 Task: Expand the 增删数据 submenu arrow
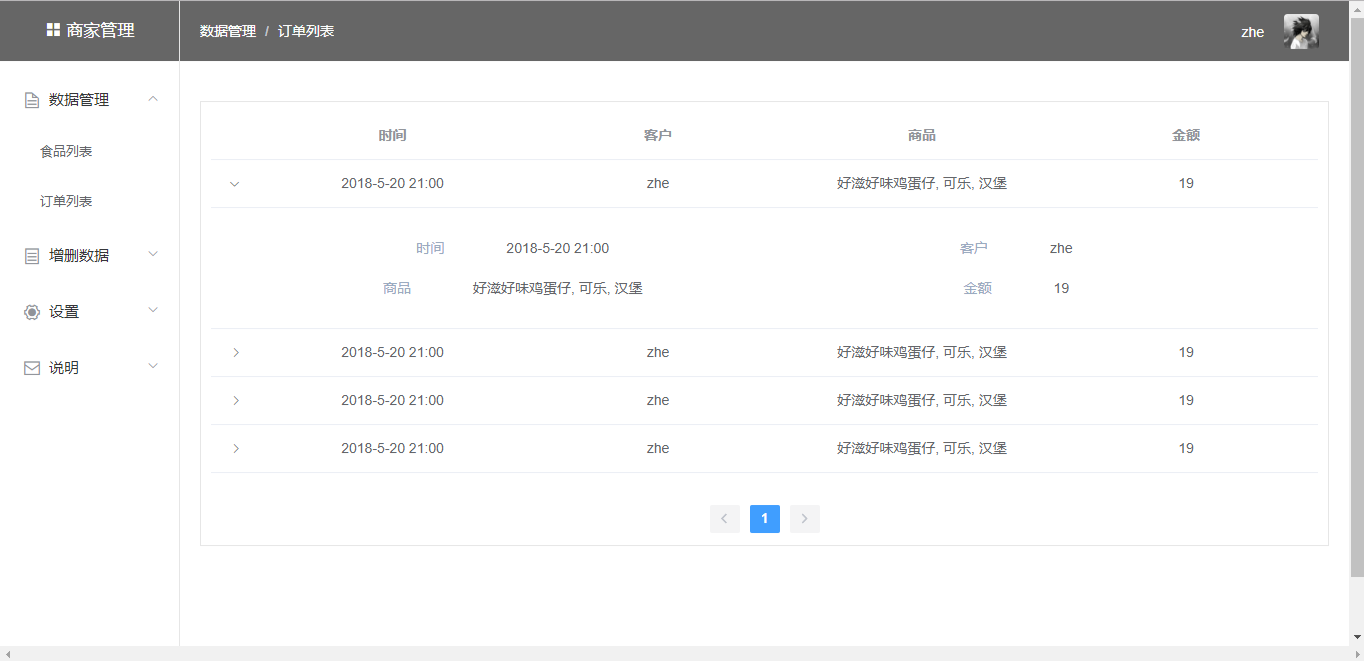click(x=153, y=254)
